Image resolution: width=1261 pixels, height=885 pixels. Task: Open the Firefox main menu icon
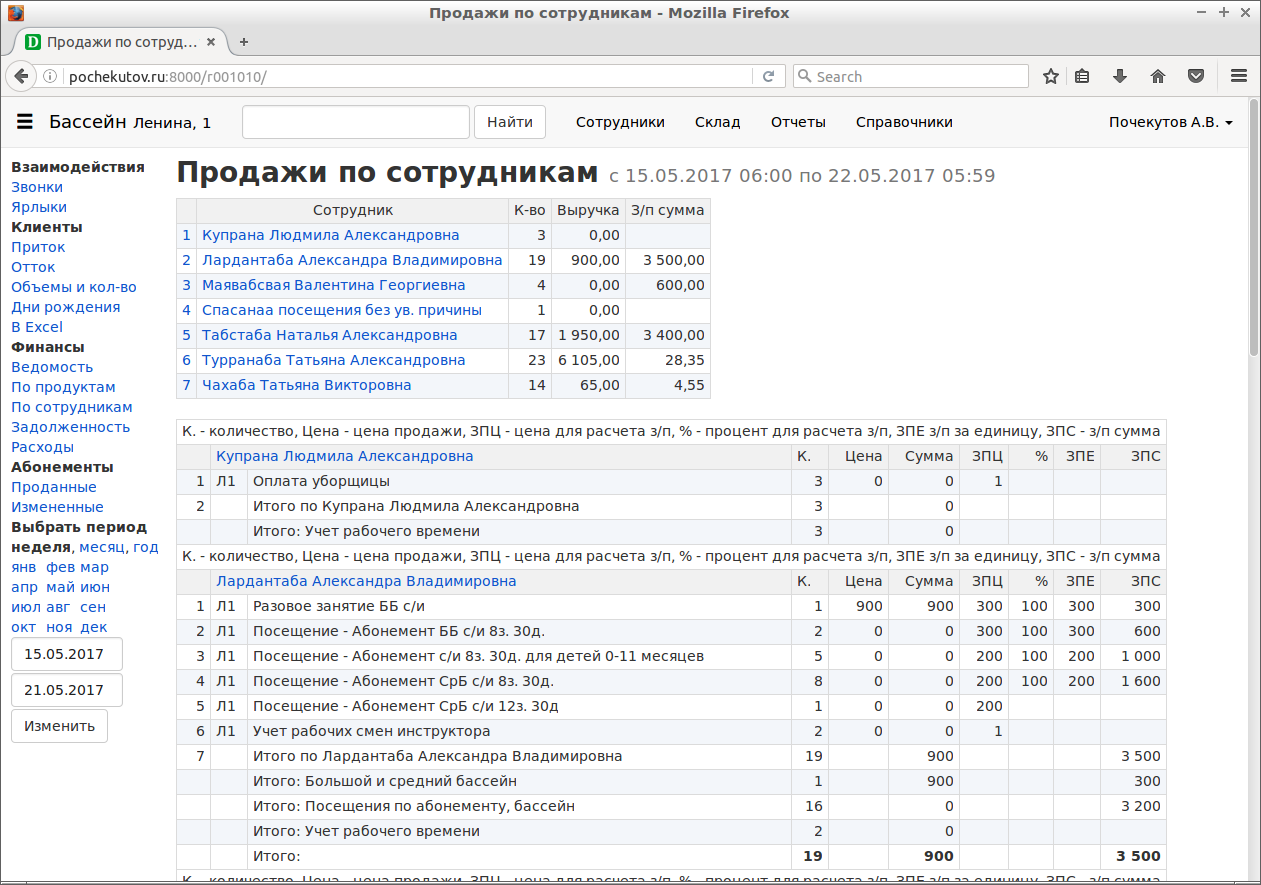tap(1238, 76)
